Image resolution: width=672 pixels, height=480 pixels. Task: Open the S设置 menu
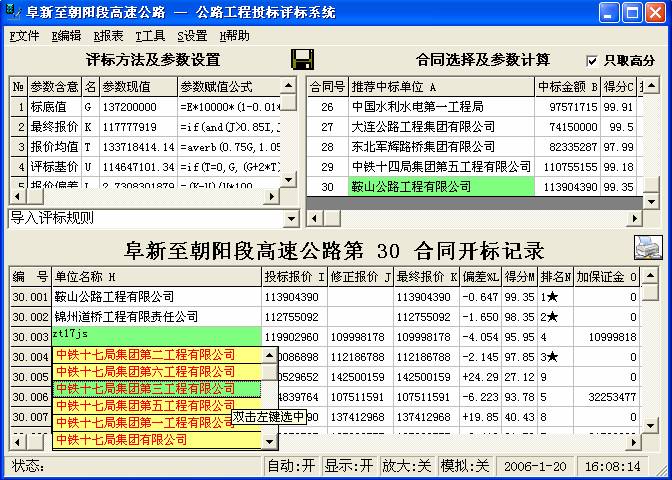(x=192, y=36)
